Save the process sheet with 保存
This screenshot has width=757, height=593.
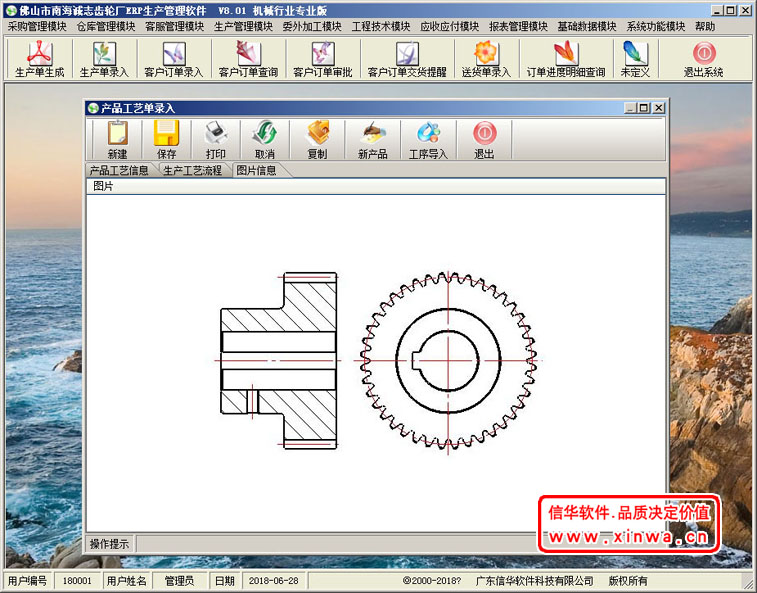[167, 140]
